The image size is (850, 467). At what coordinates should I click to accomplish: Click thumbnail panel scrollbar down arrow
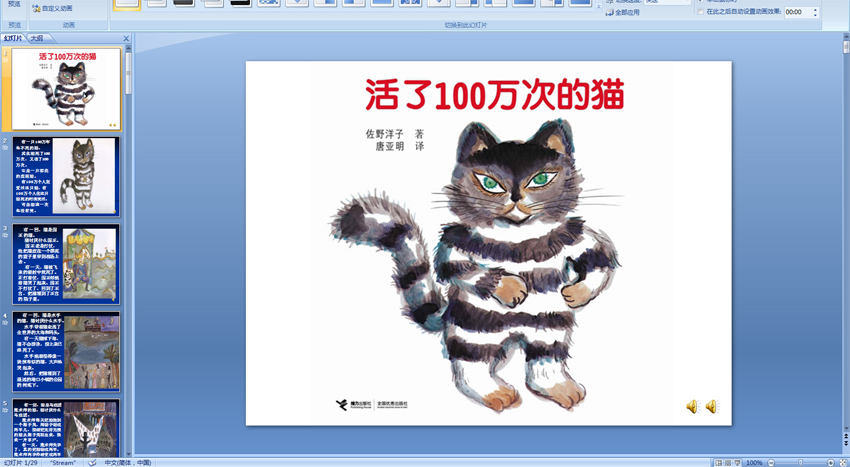click(128, 455)
